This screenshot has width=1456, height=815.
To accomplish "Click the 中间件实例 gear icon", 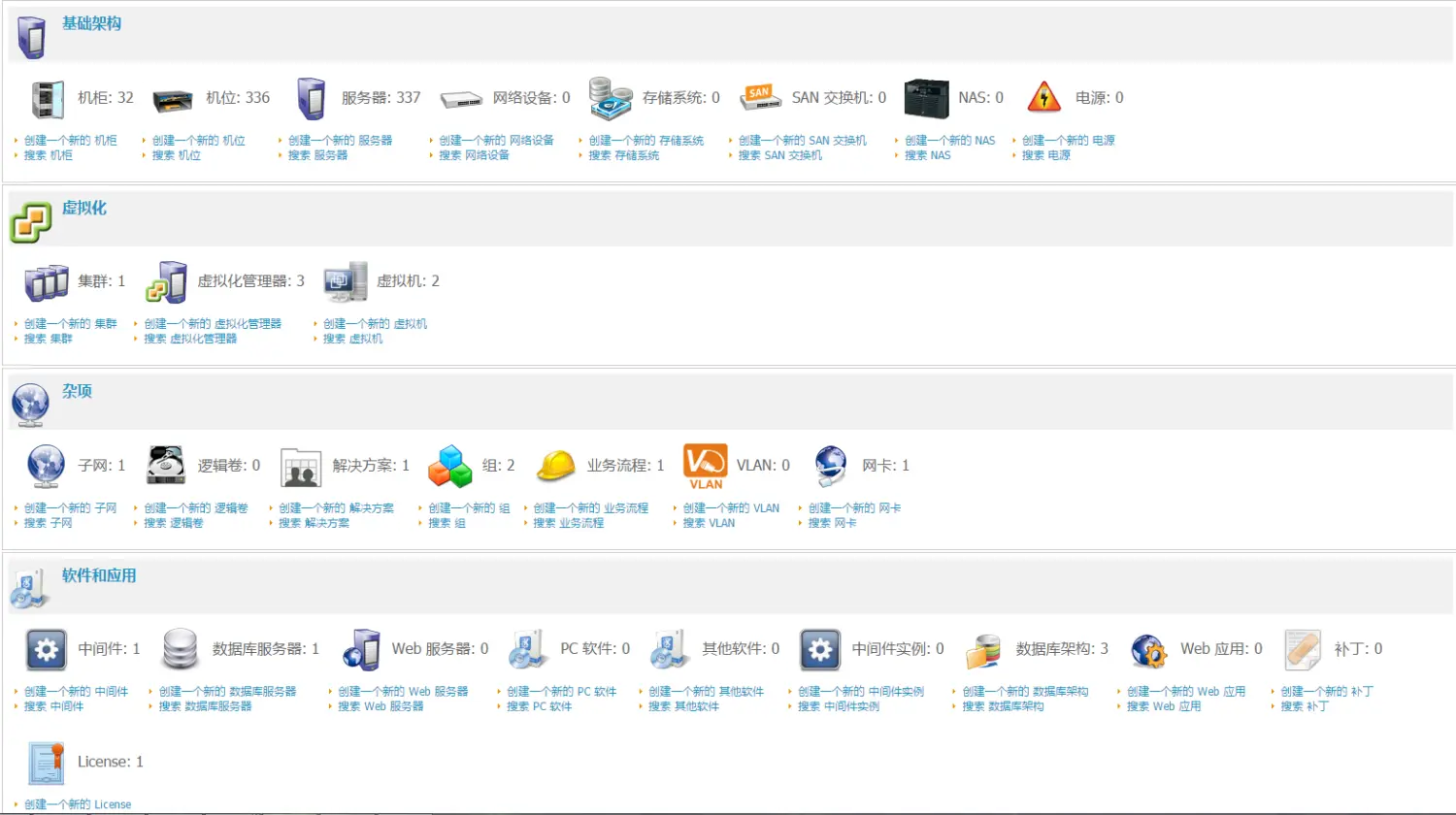I will click(x=820, y=649).
